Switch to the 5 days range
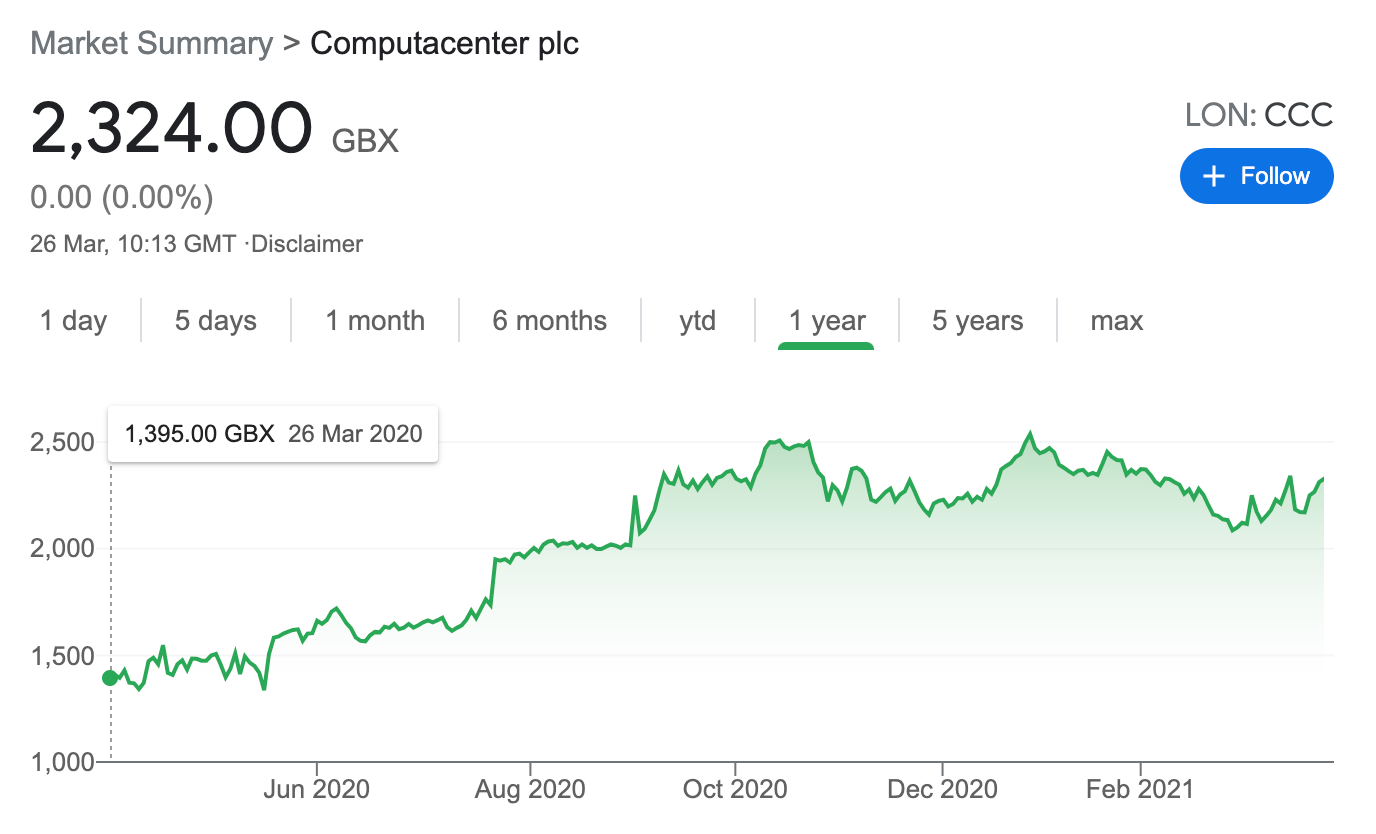This screenshot has height=834, width=1376. 216,321
